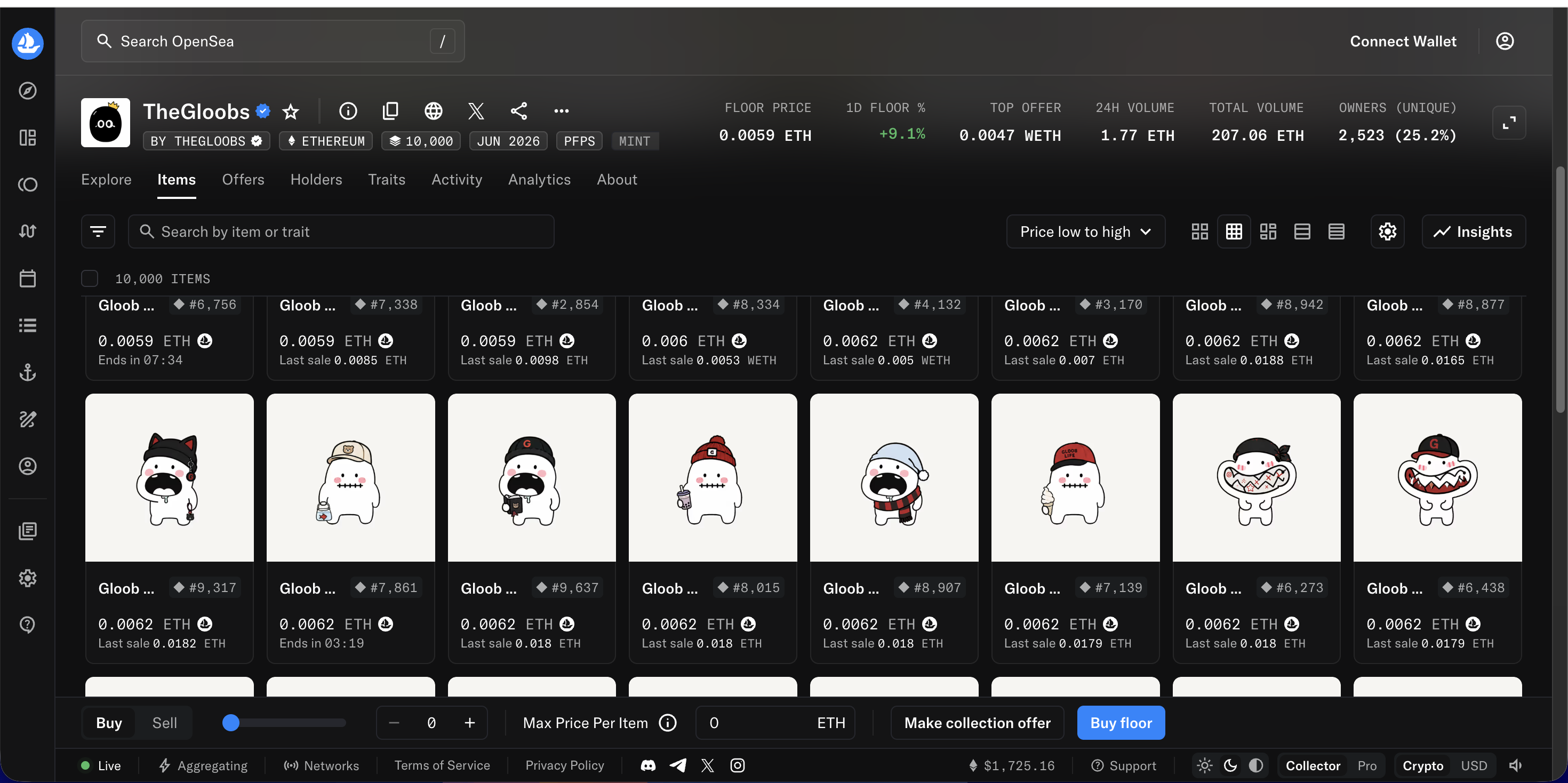Screen dimensions: 1568x783
Task: Open the compass Discover sidebar icon
Action: tap(27, 91)
